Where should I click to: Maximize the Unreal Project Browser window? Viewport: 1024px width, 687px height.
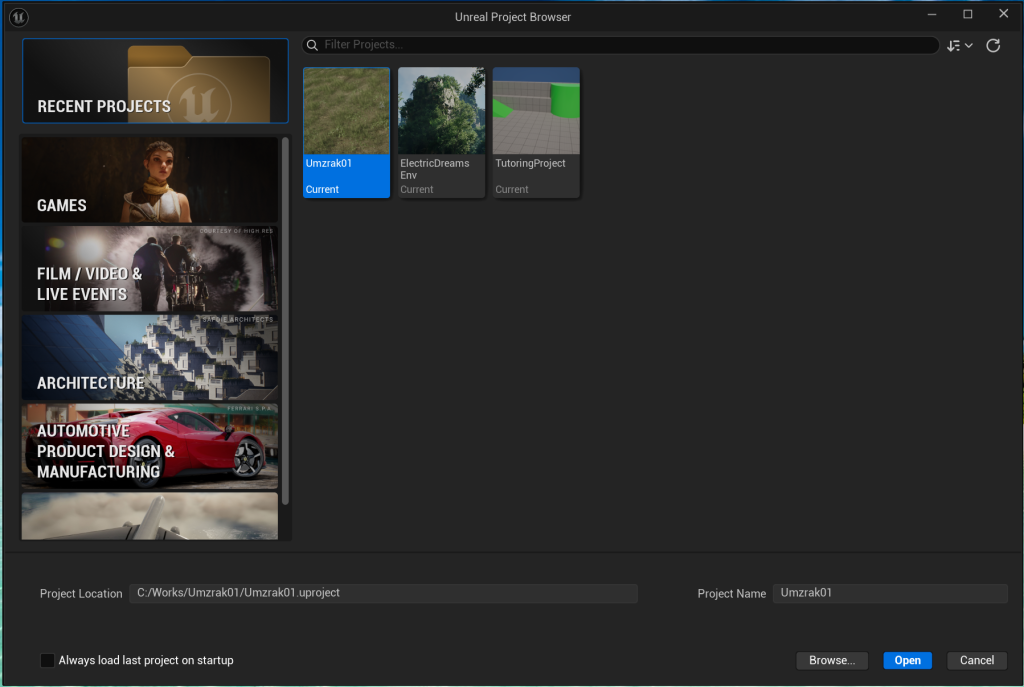point(968,14)
